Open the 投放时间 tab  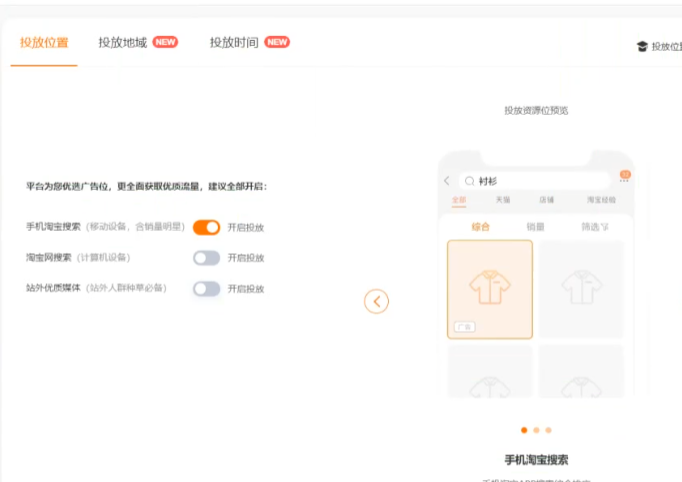(234, 43)
